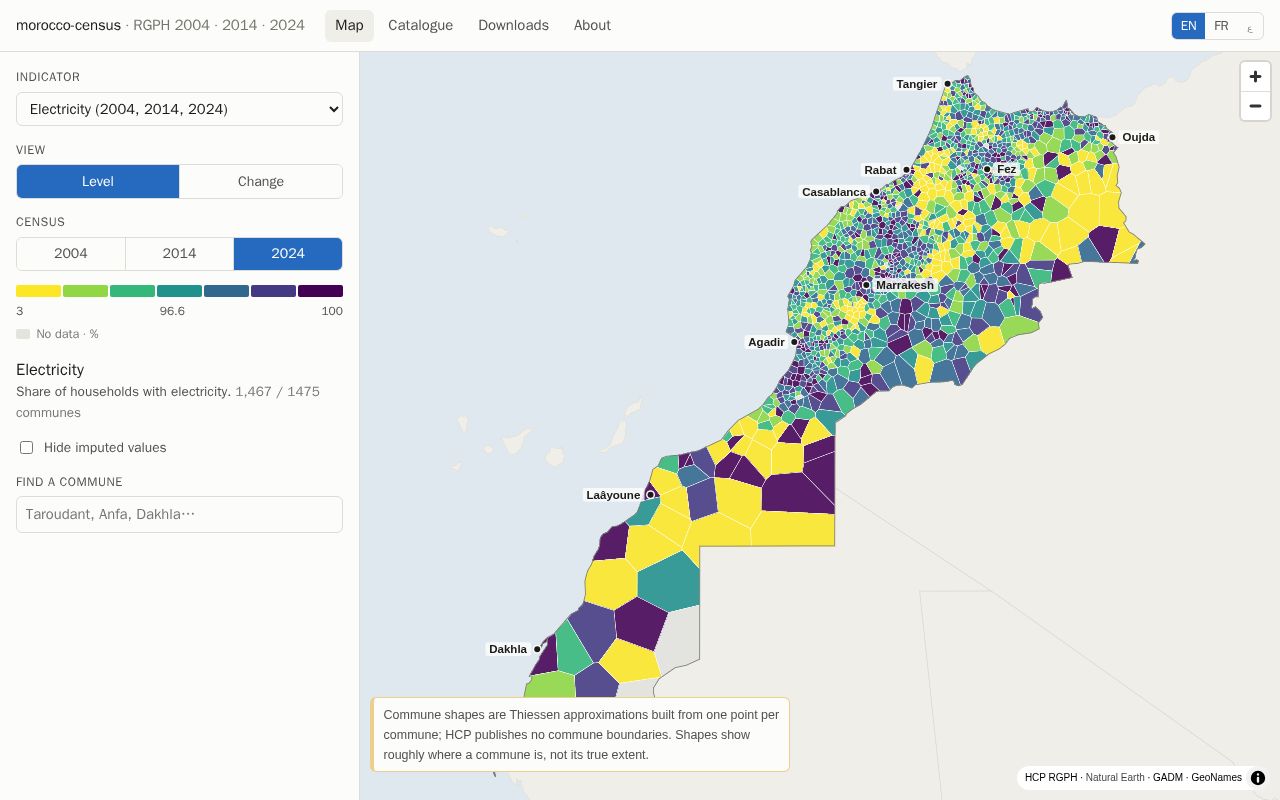Open the Map tab
Image resolution: width=1280 pixels, height=800 pixels.
click(349, 25)
